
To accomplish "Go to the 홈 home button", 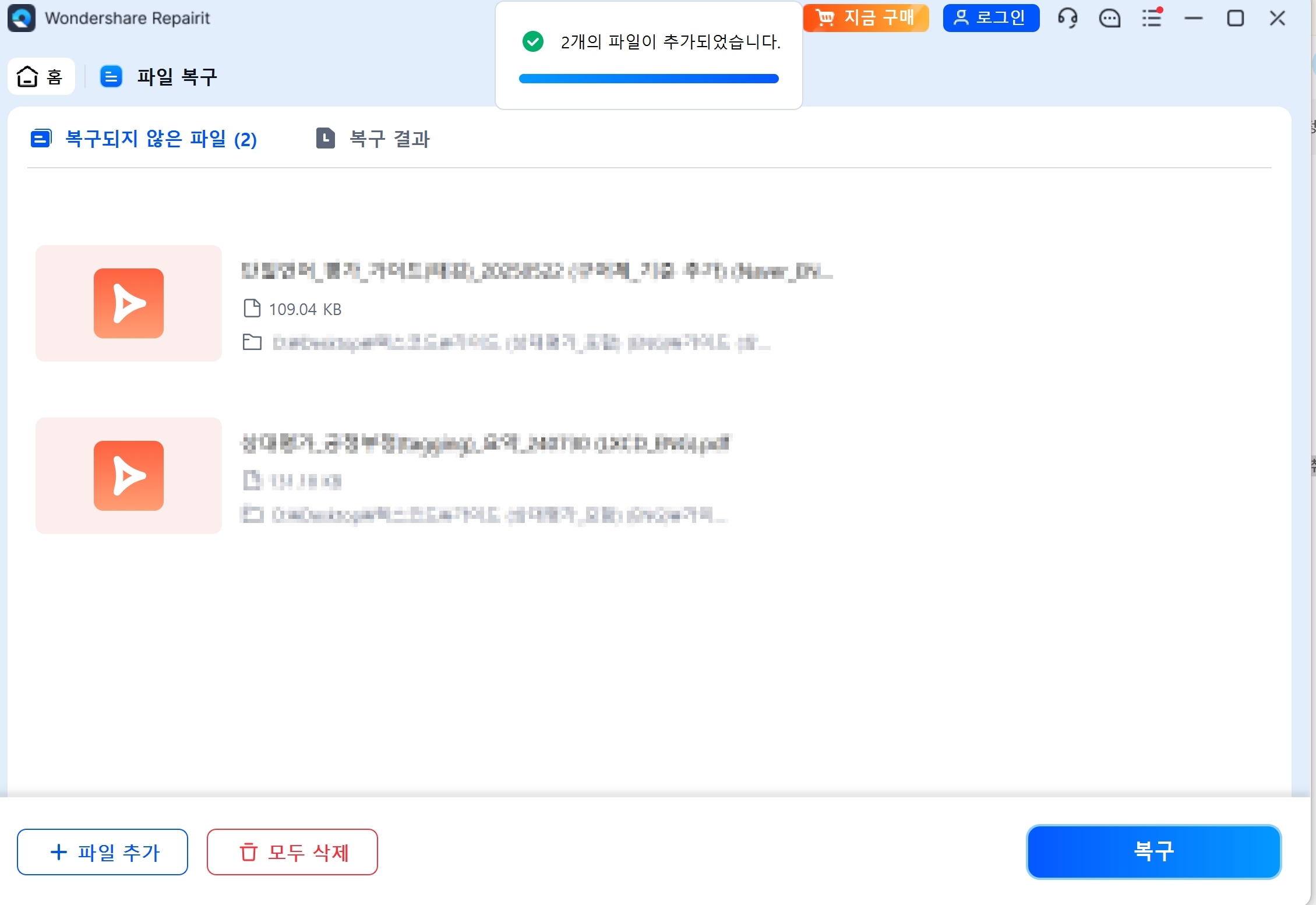I will tap(41, 76).
